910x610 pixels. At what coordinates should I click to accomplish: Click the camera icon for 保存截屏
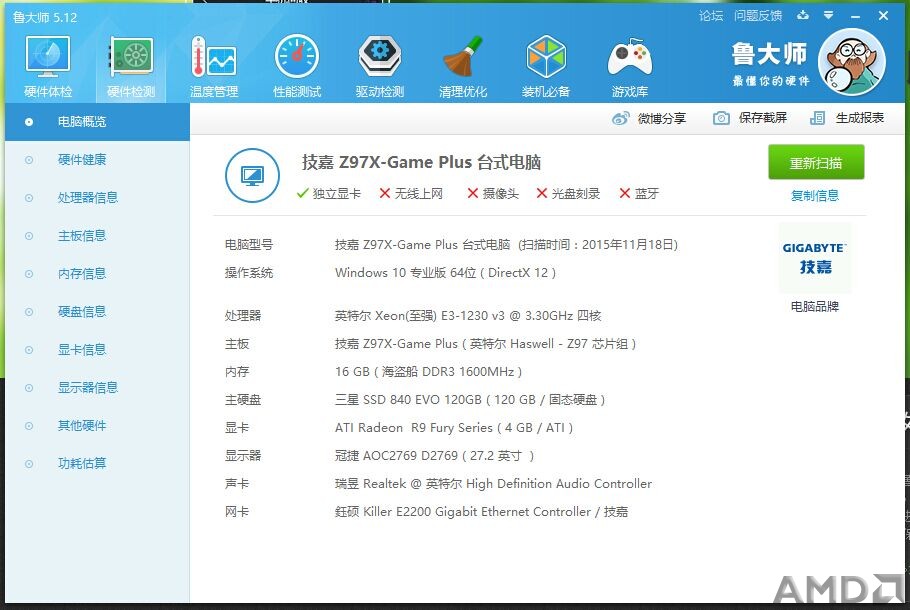point(721,118)
